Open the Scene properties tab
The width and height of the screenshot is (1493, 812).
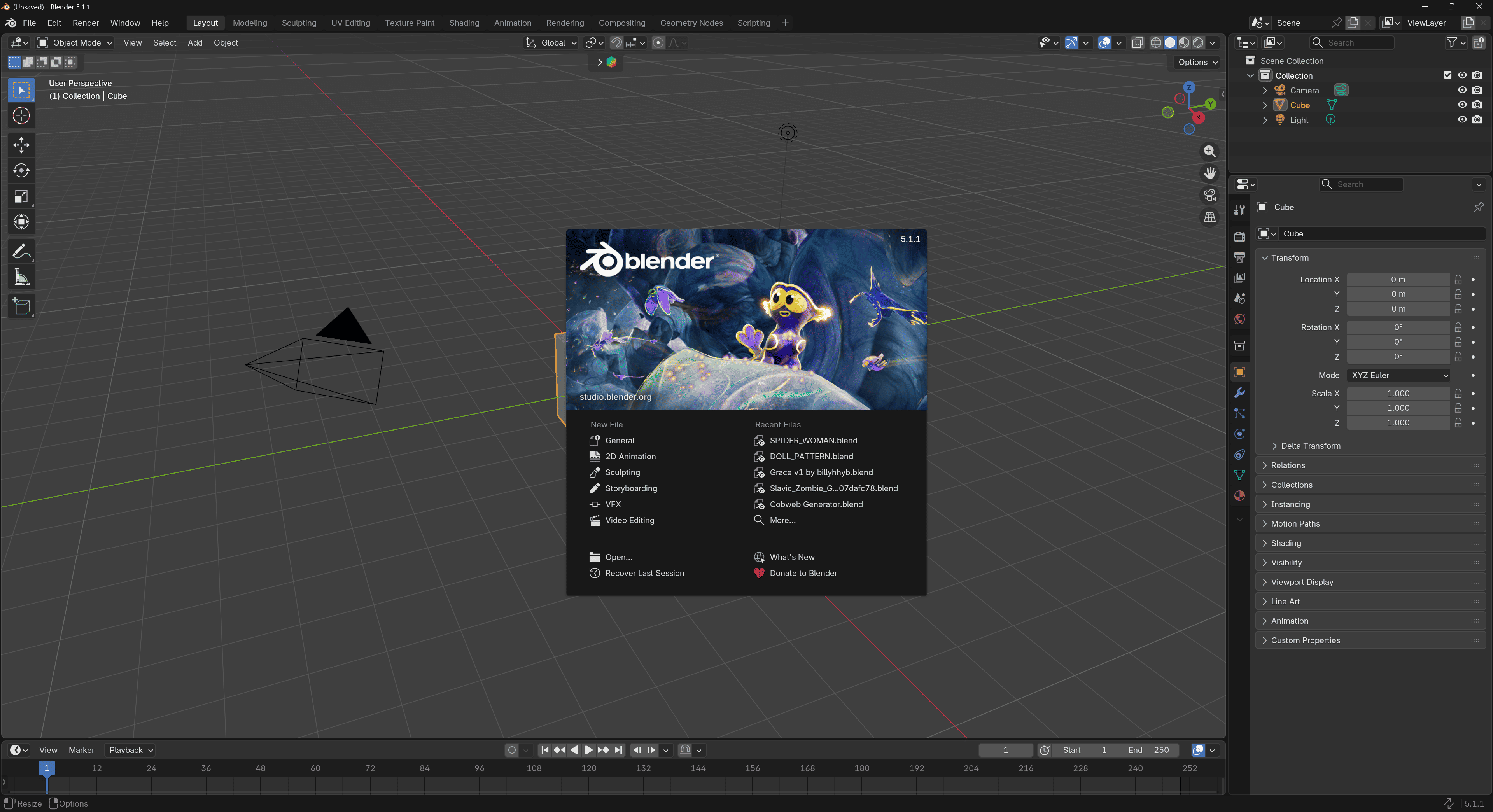point(1240,299)
